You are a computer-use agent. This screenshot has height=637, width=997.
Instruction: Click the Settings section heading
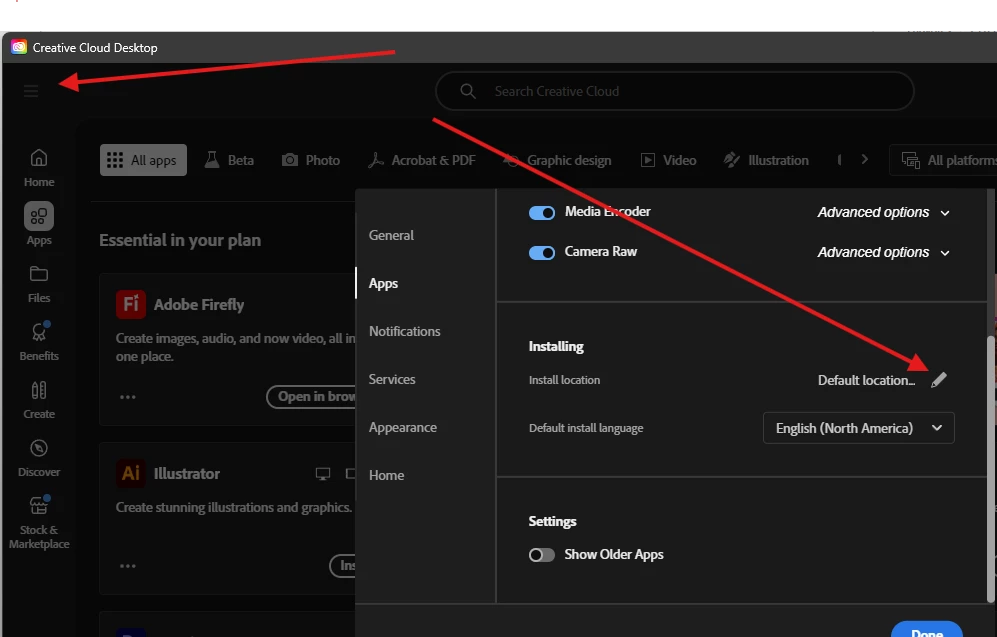point(552,521)
